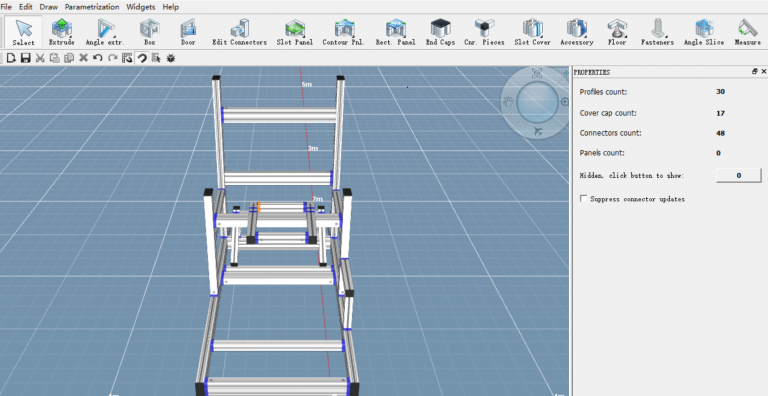Pick the Door tool
The width and height of the screenshot is (768, 396).
pyautogui.click(x=188, y=32)
